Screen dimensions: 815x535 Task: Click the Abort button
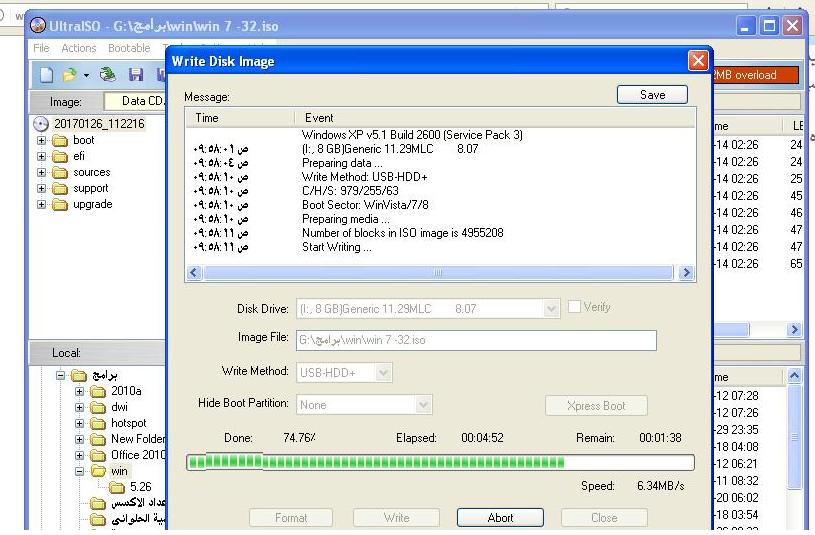click(x=500, y=518)
